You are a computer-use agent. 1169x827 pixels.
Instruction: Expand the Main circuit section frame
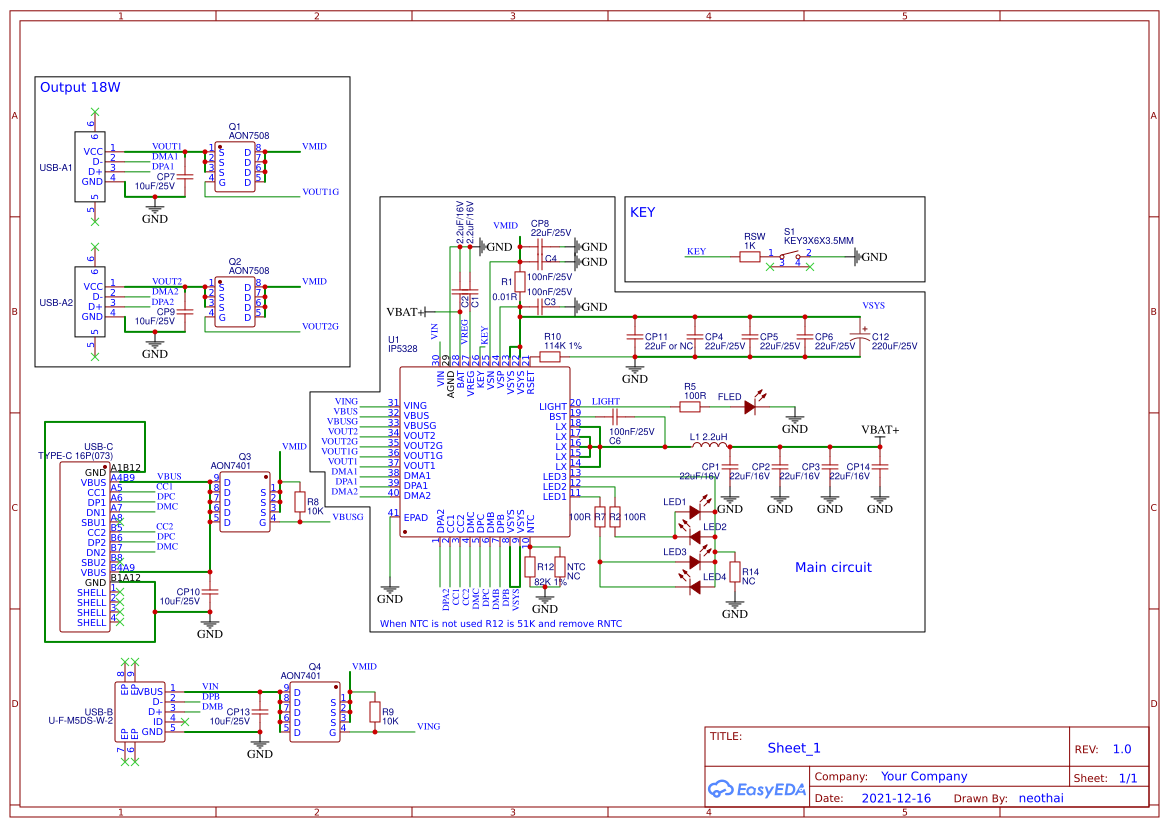[832, 567]
